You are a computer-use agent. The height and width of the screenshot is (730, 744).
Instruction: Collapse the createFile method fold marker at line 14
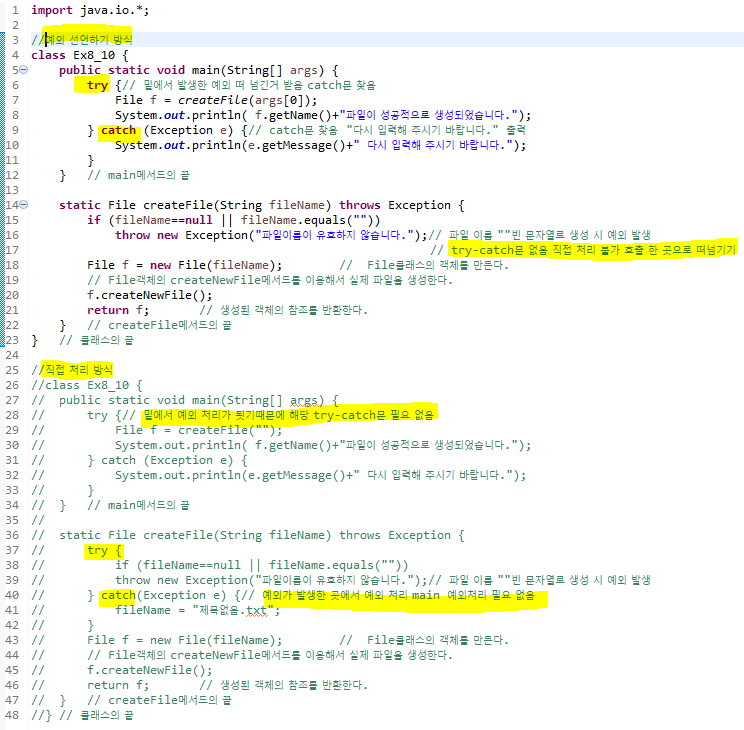[x=24, y=205]
